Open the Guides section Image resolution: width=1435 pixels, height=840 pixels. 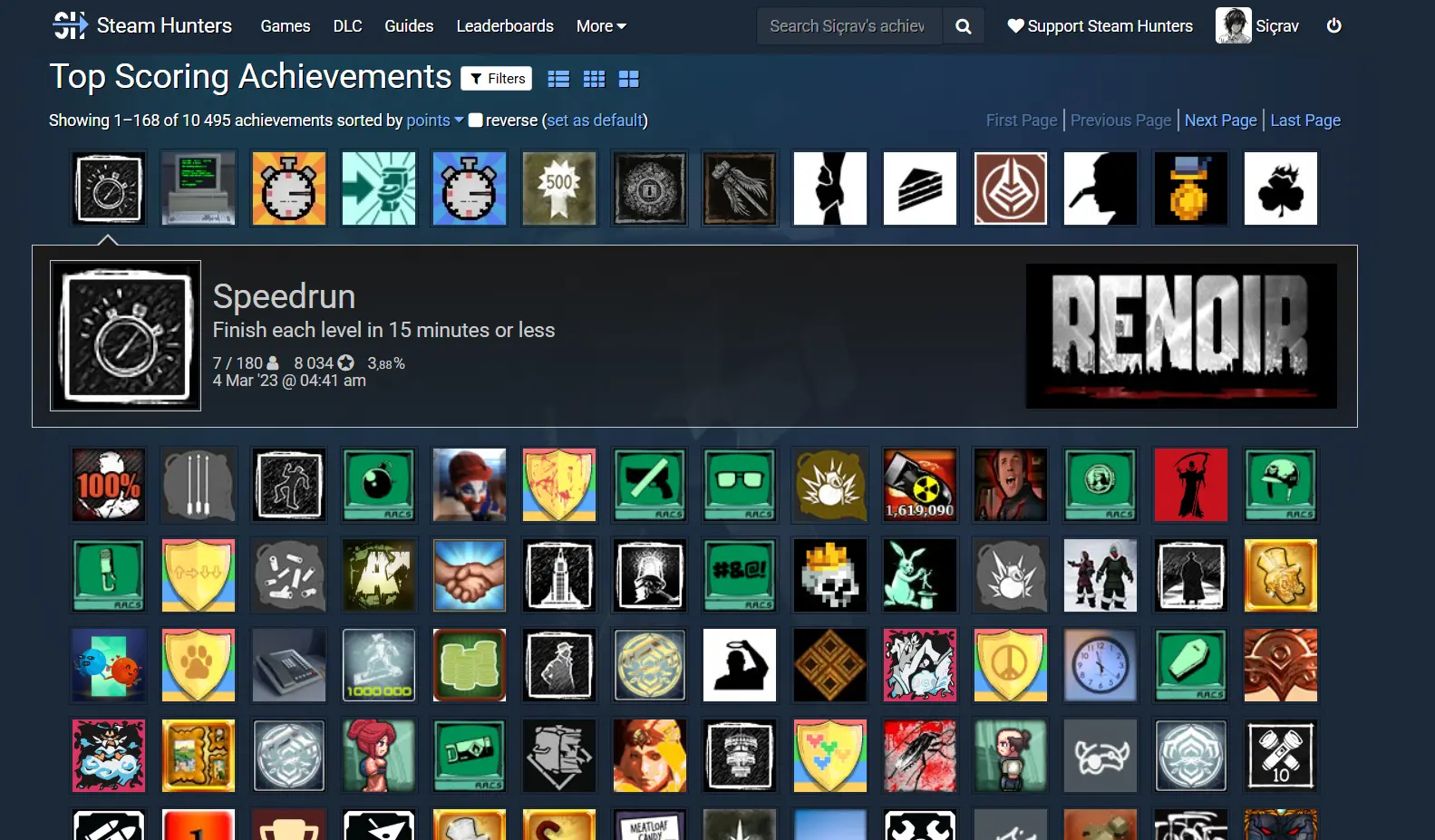point(409,26)
